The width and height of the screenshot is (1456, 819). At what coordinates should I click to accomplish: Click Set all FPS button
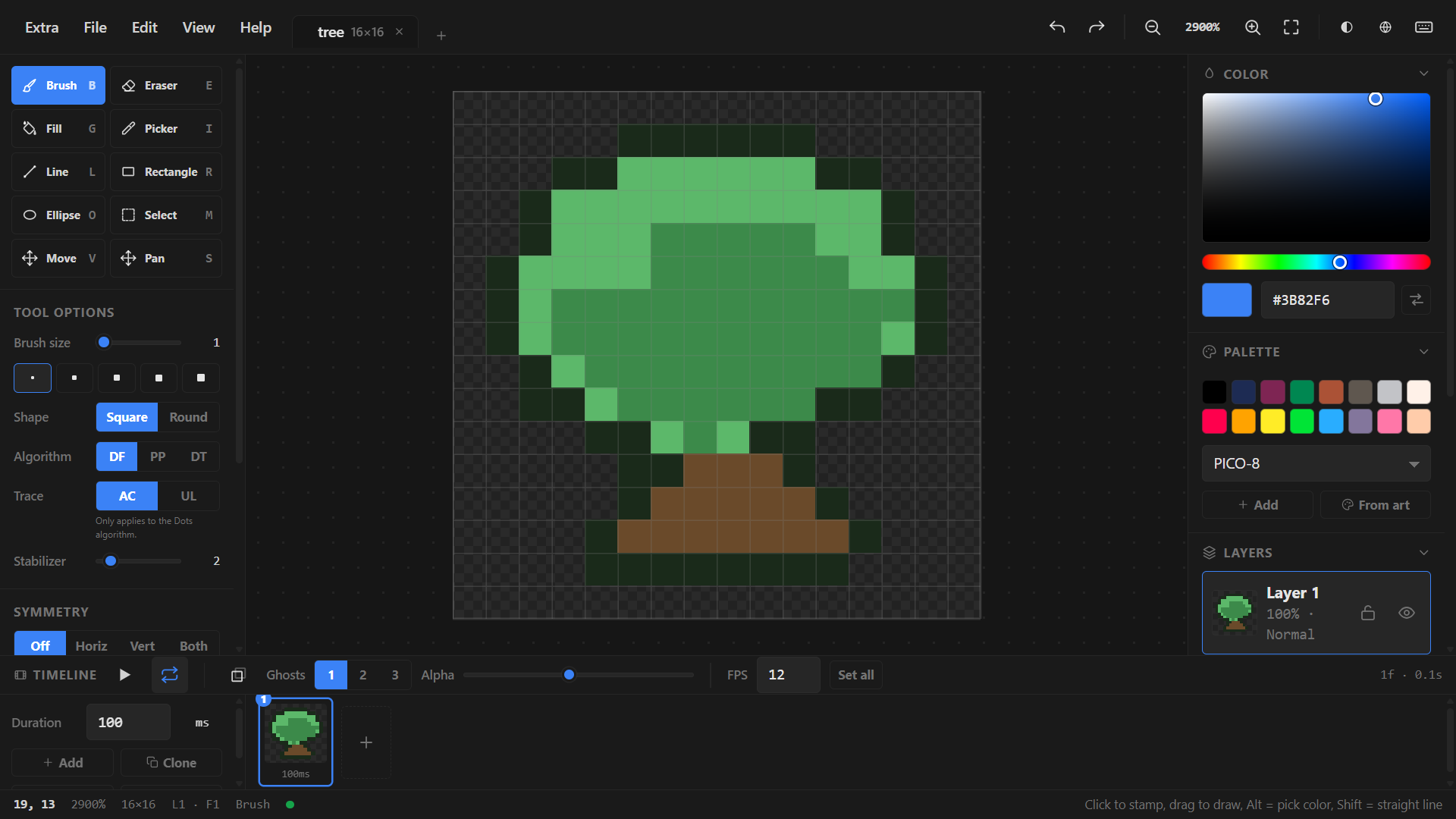tap(855, 675)
